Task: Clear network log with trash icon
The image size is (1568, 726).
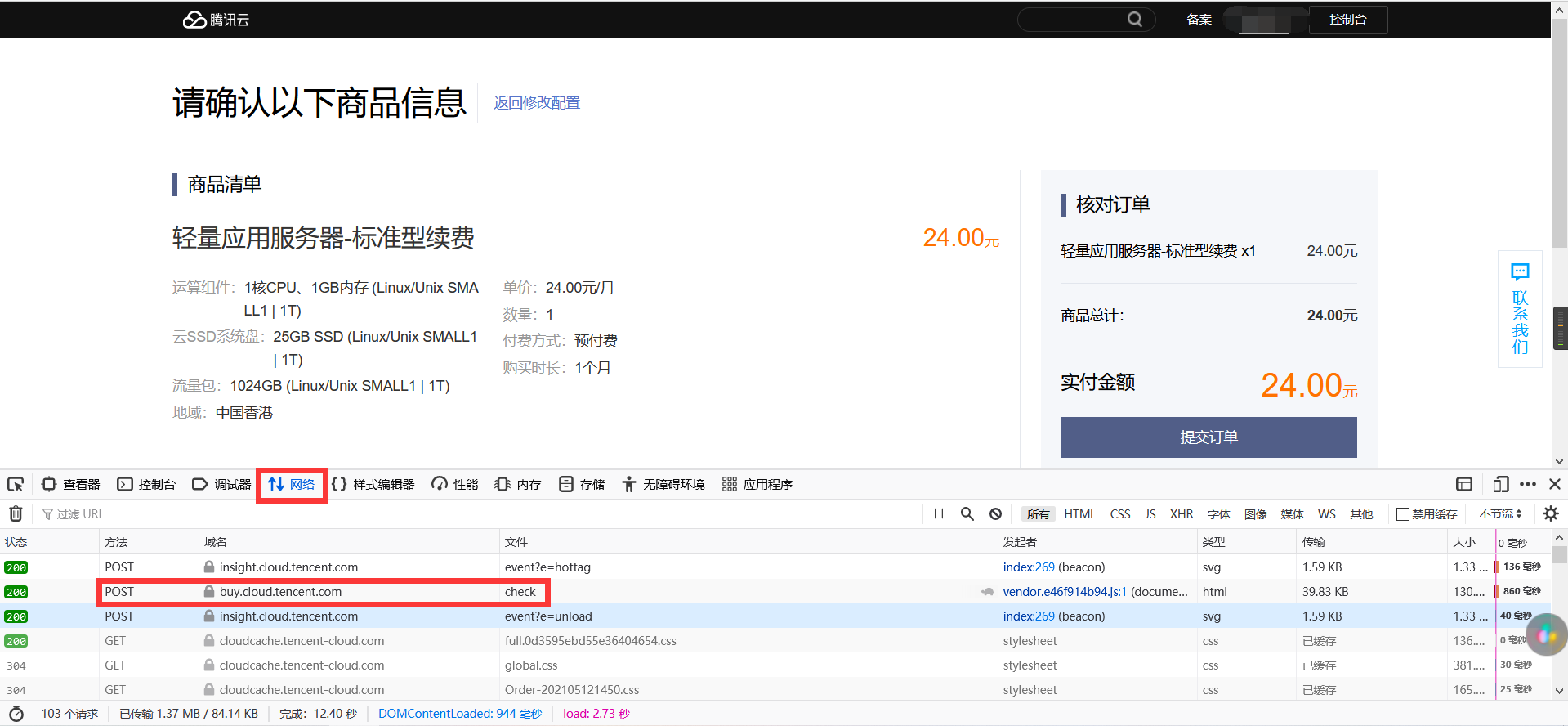Action: click(16, 513)
